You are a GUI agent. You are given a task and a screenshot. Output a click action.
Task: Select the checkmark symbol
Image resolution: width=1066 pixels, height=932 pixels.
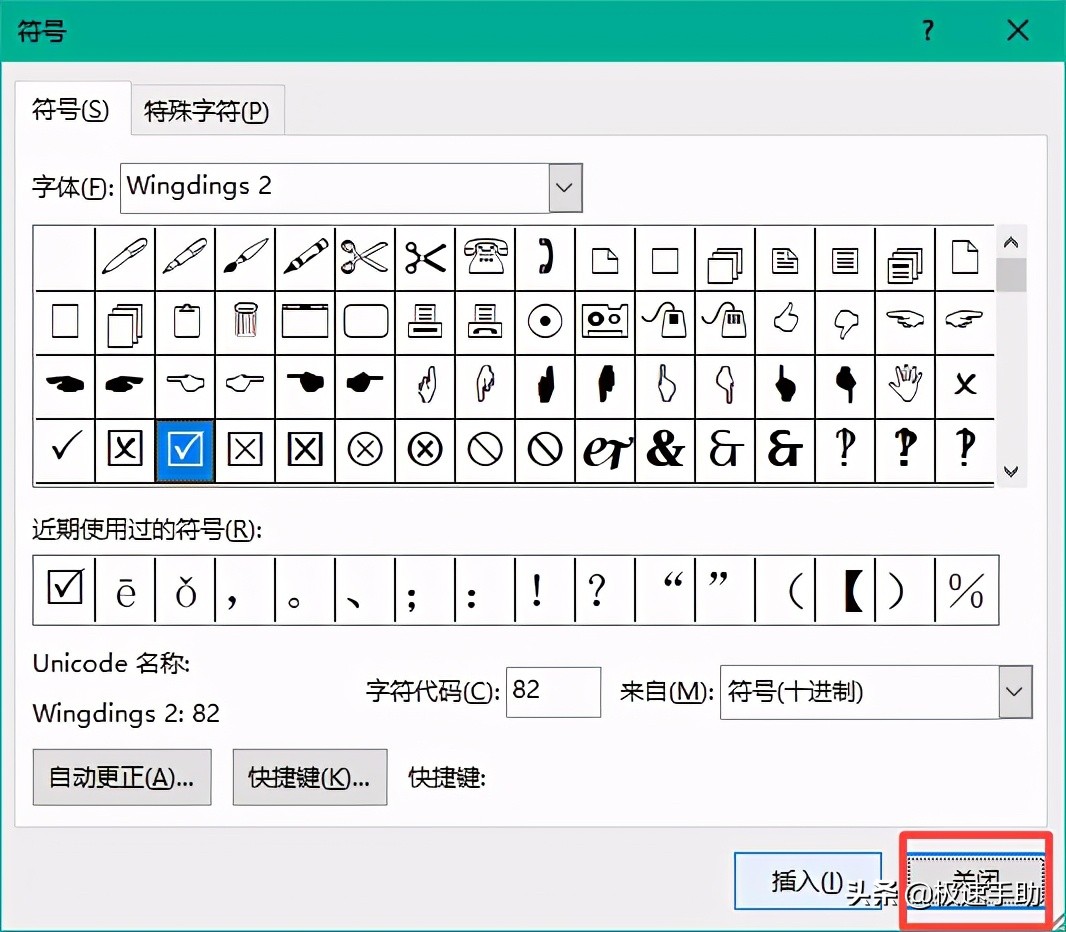pos(64,449)
